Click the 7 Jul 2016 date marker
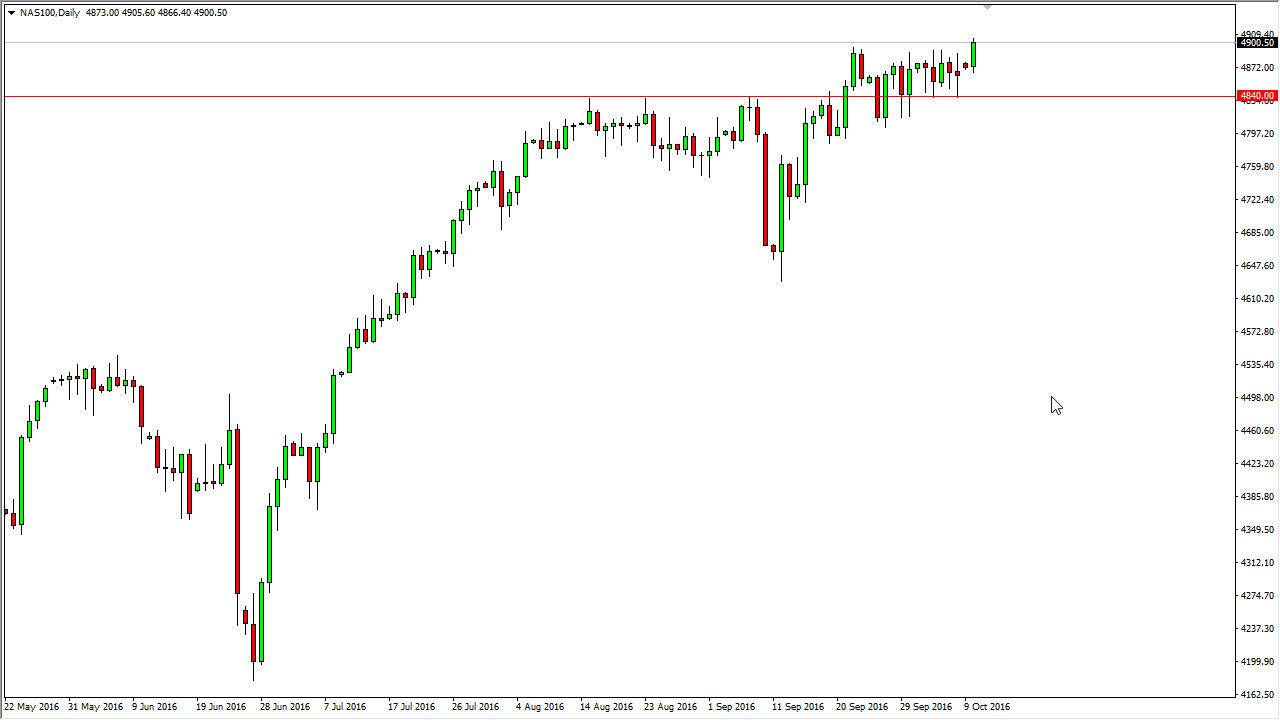The width and height of the screenshot is (1280, 720). click(345, 706)
